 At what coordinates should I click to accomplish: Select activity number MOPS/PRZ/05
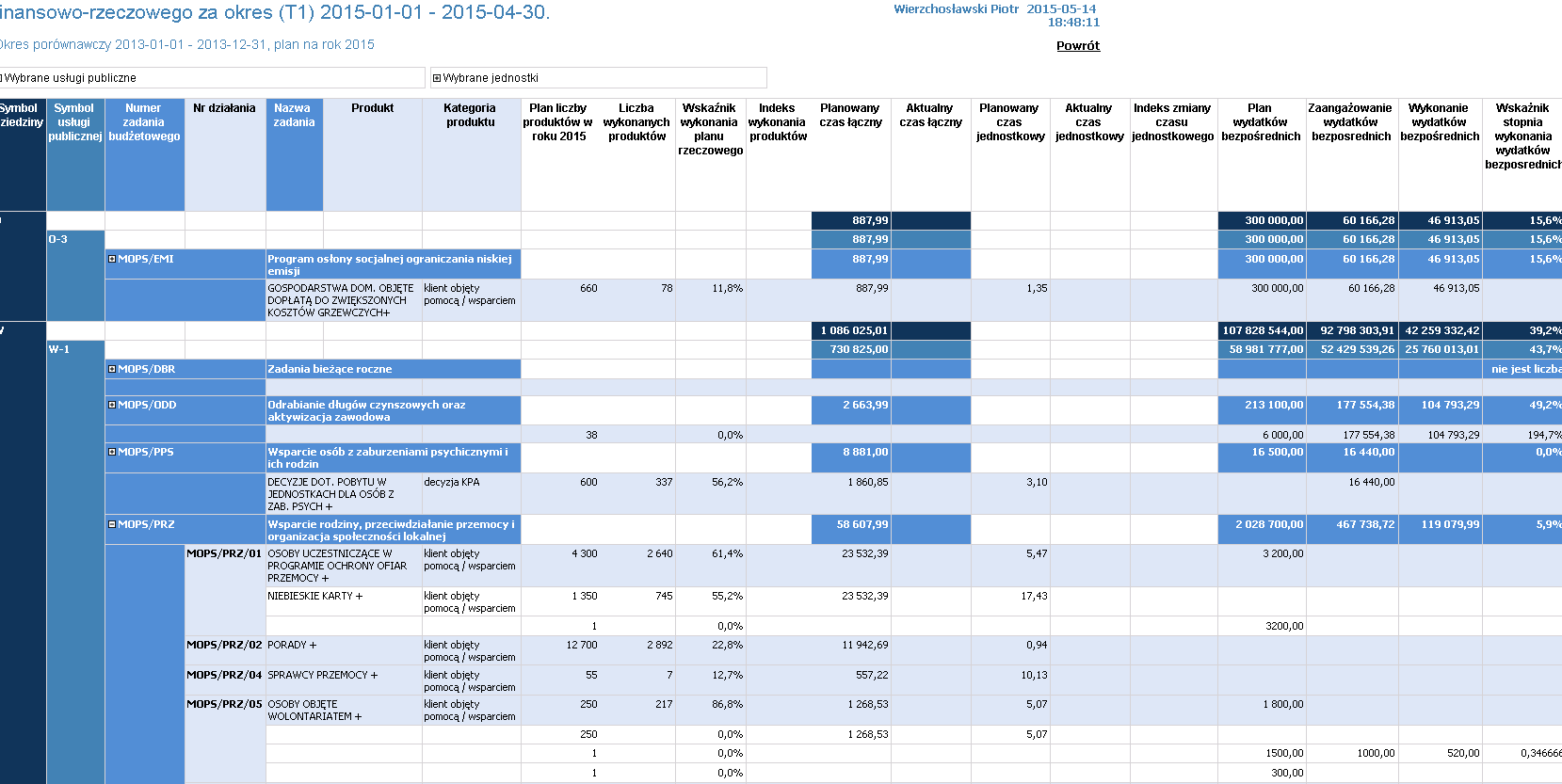[x=224, y=704]
